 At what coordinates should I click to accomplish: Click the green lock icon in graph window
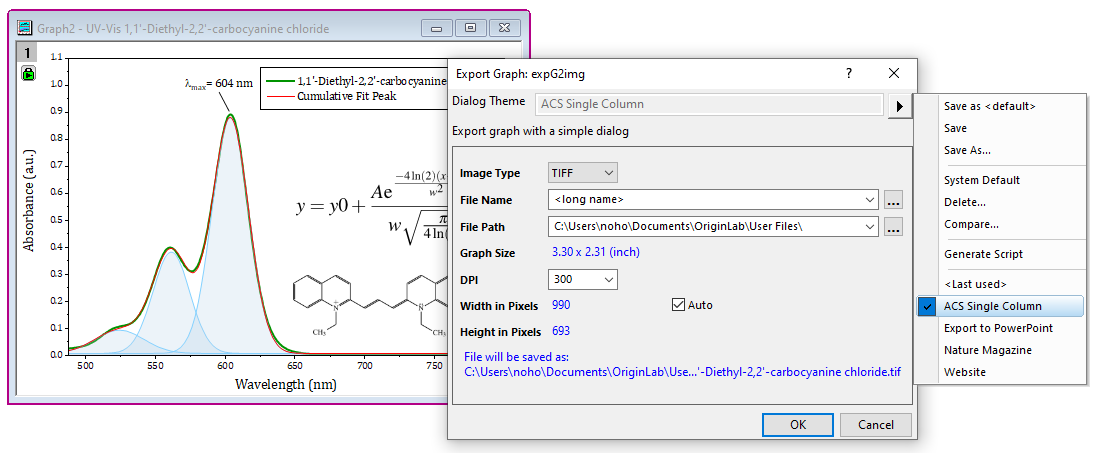click(x=28, y=74)
